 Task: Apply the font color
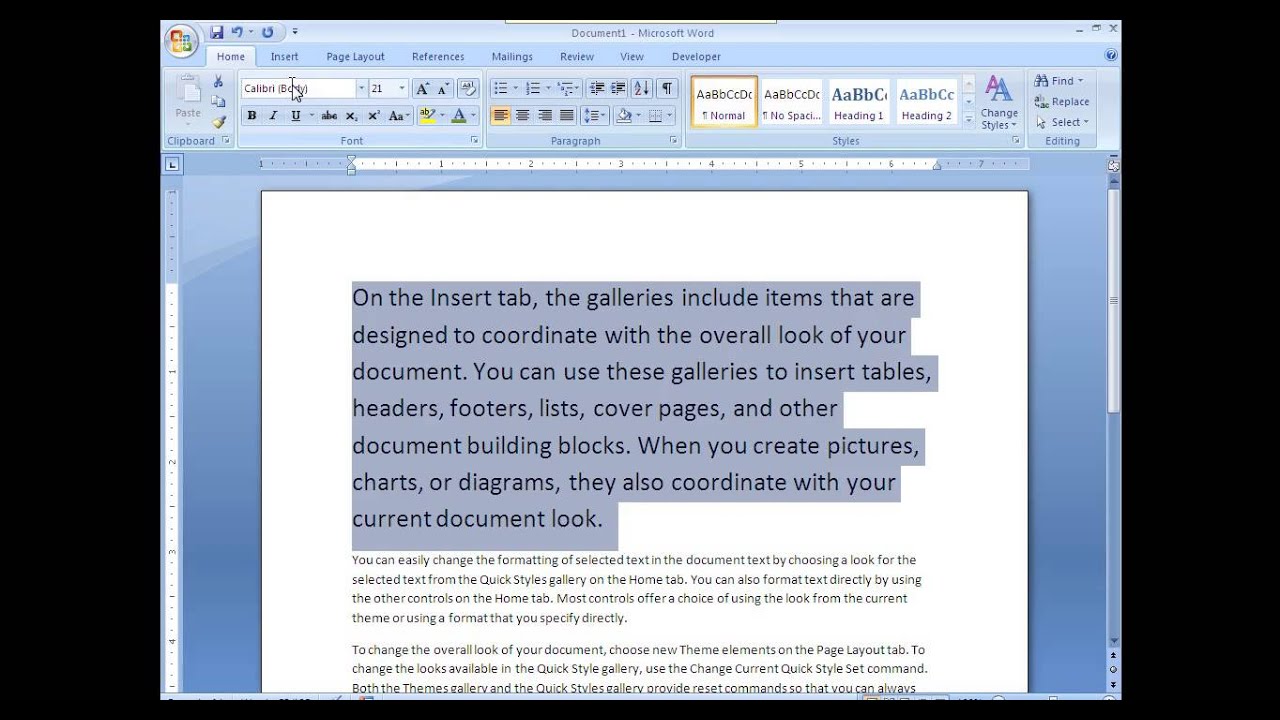coord(459,116)
